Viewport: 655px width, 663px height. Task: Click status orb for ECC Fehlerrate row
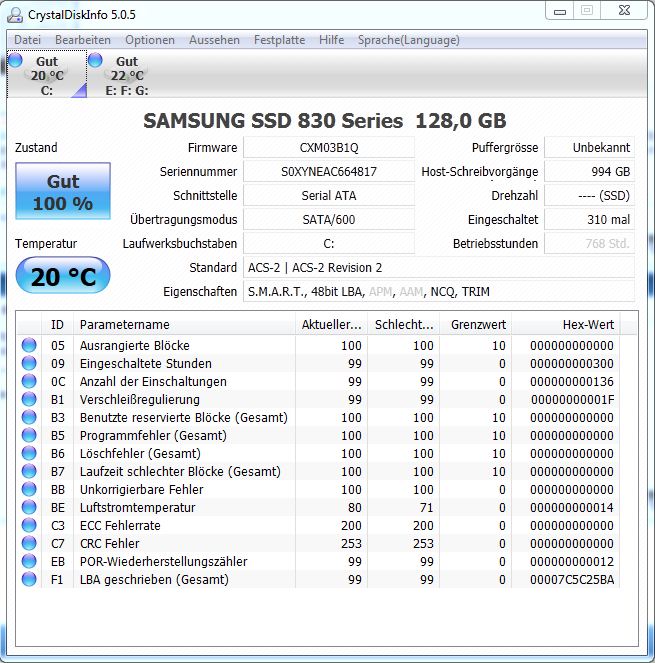coord(29,525)
